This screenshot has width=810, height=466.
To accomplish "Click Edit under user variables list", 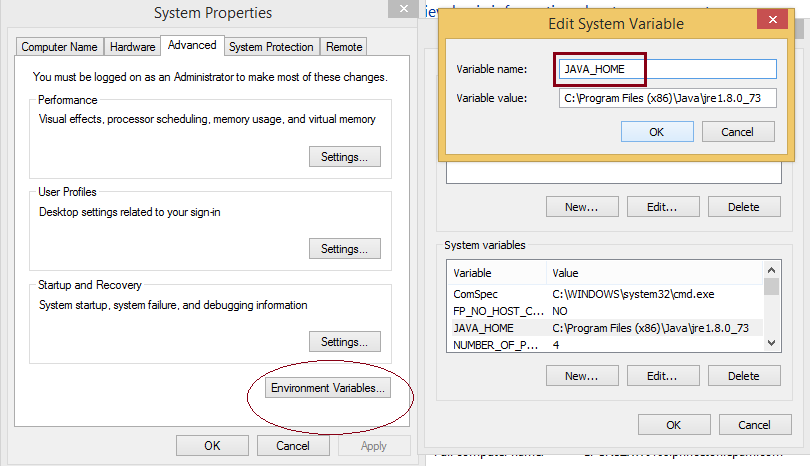I will point(663,207).
